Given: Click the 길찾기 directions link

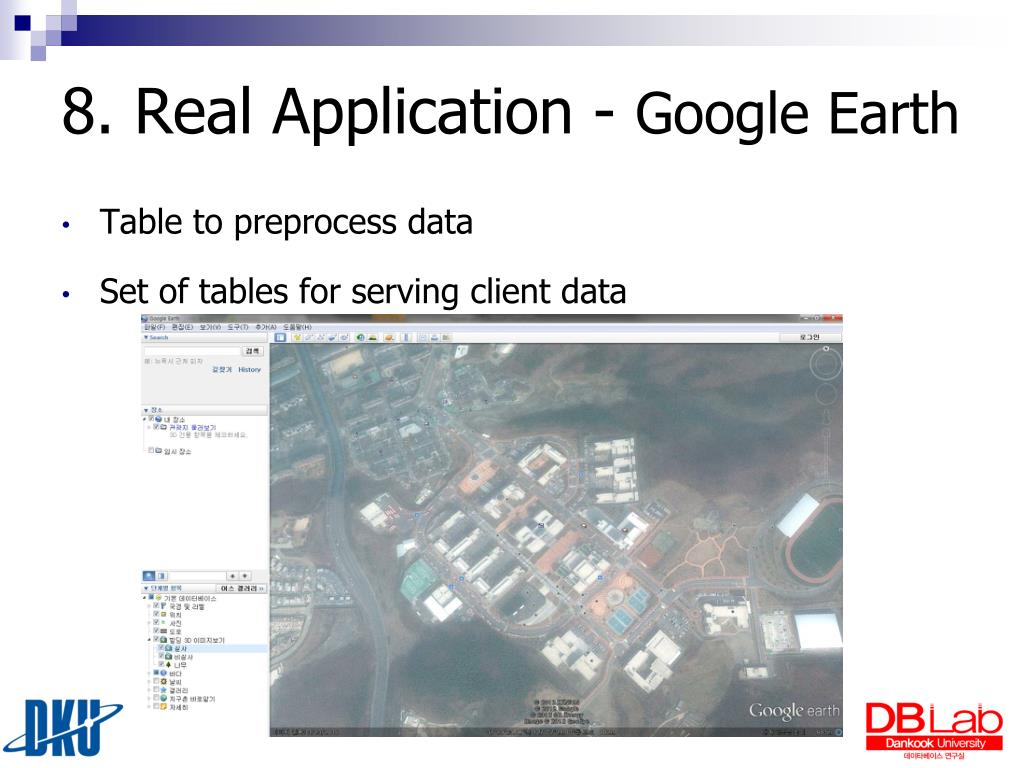Looking at the screenshot, I should (222, 370).
